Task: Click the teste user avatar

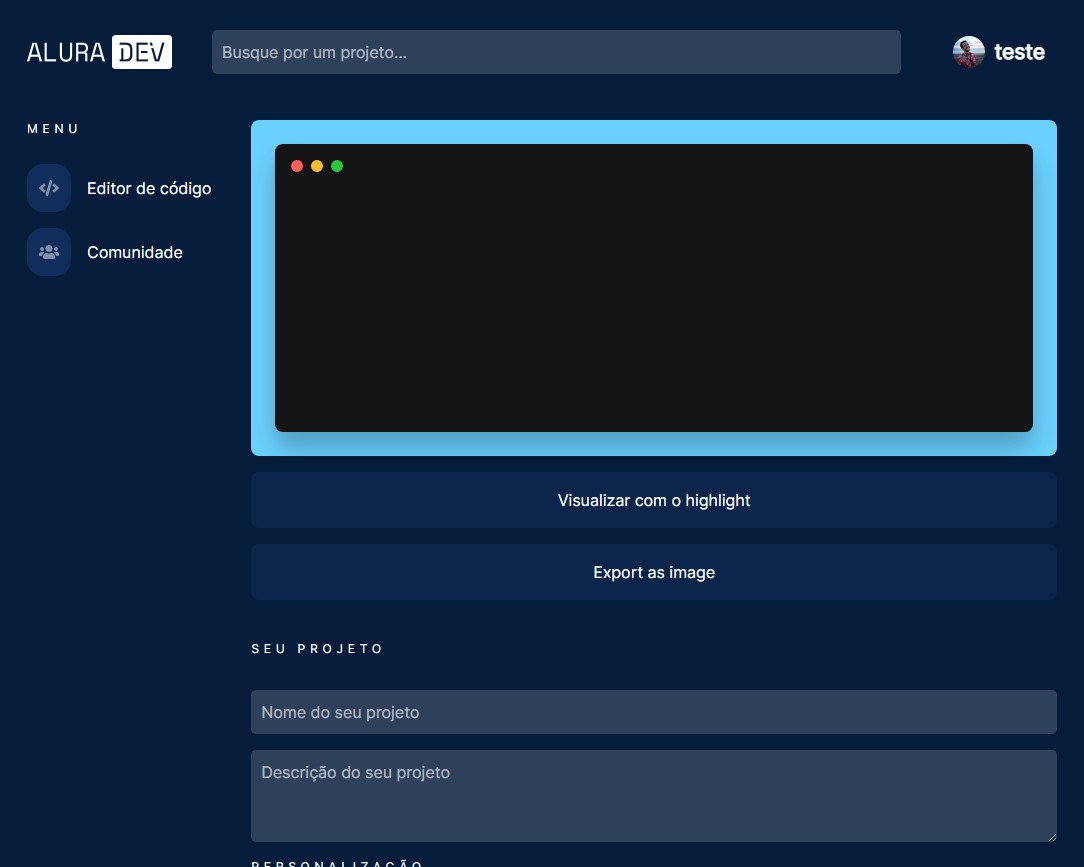Action: point(967,52)
